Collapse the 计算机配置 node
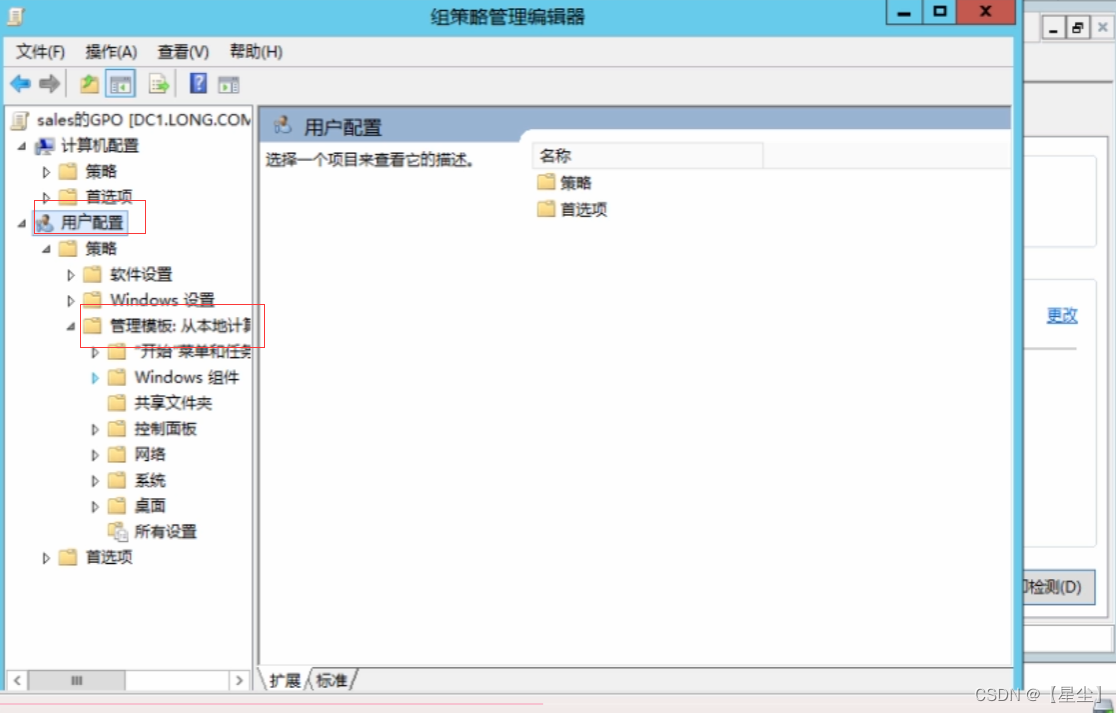The width and height of the screenshot is (1116, 713). [22, 146]
